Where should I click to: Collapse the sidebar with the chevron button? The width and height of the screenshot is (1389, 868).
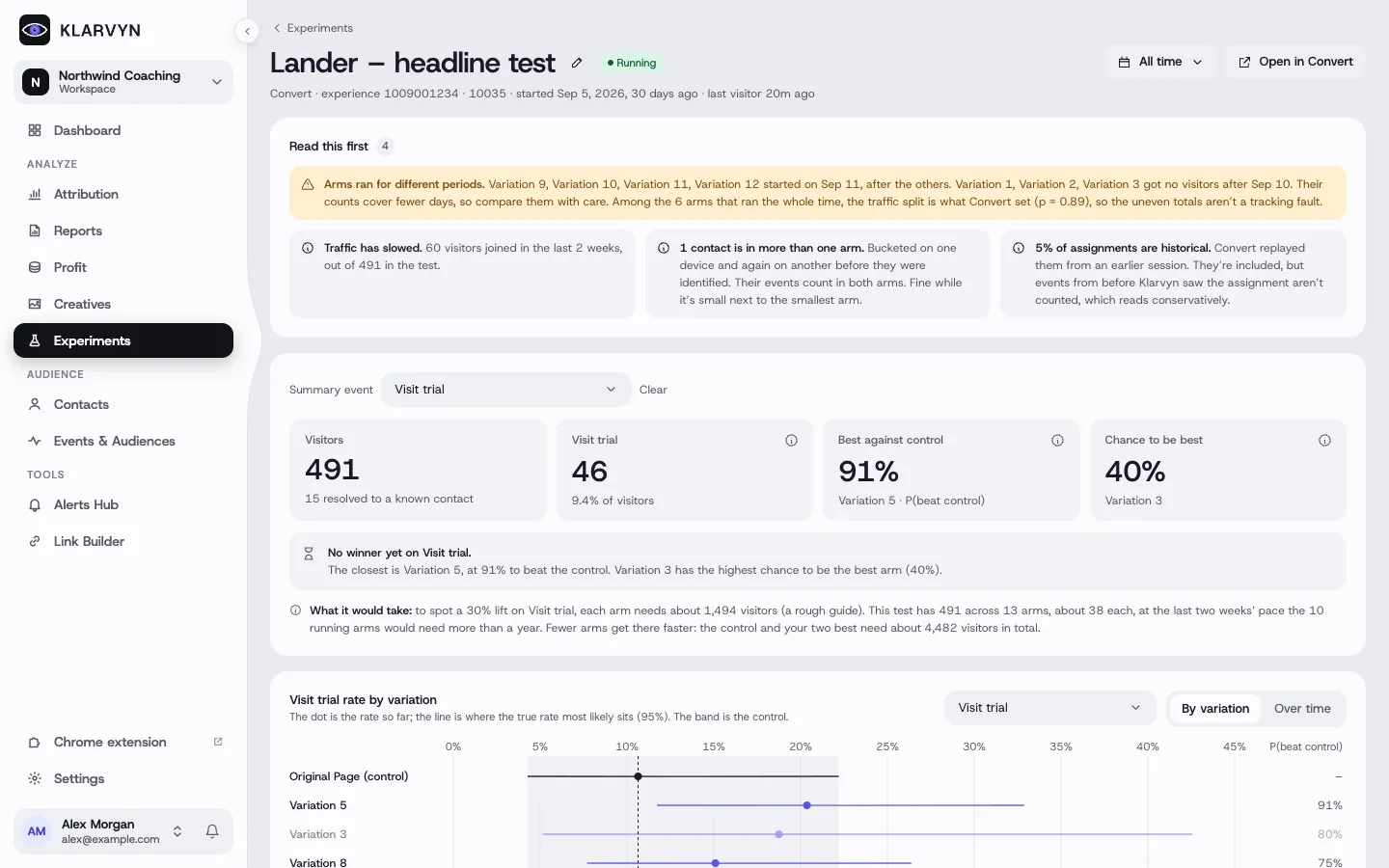[247, 31]
